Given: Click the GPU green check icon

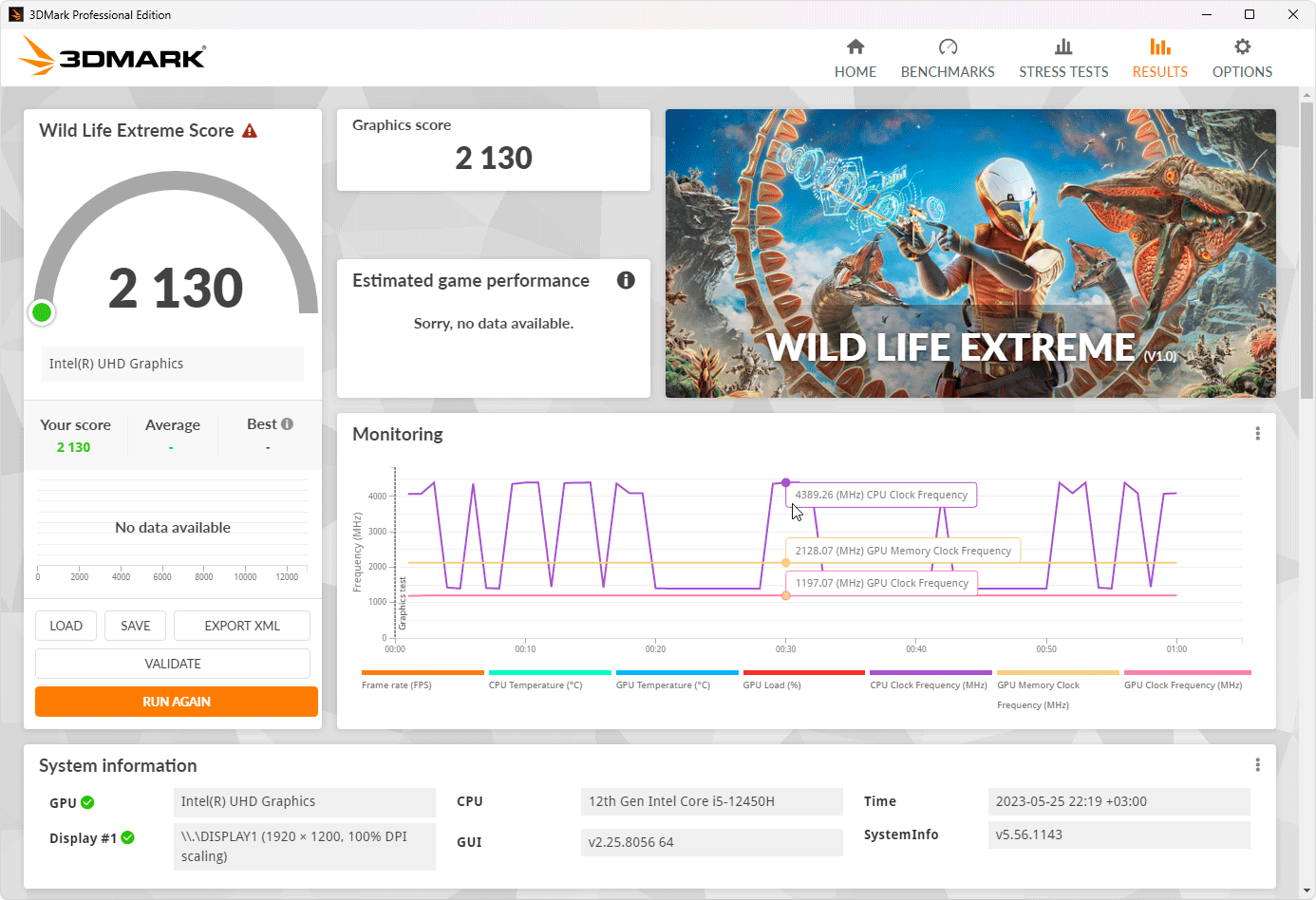Looking at the screenshot, I should [87, 802].
